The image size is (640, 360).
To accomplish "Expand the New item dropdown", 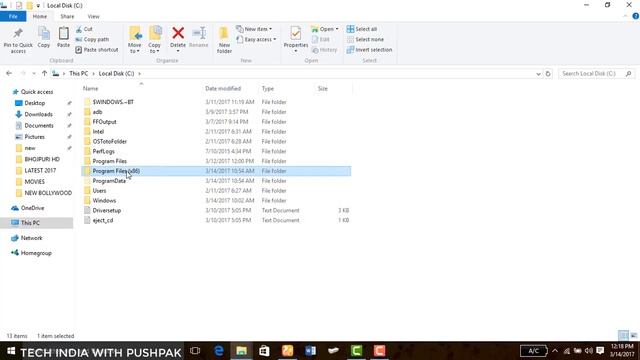I will coord(254,29).
